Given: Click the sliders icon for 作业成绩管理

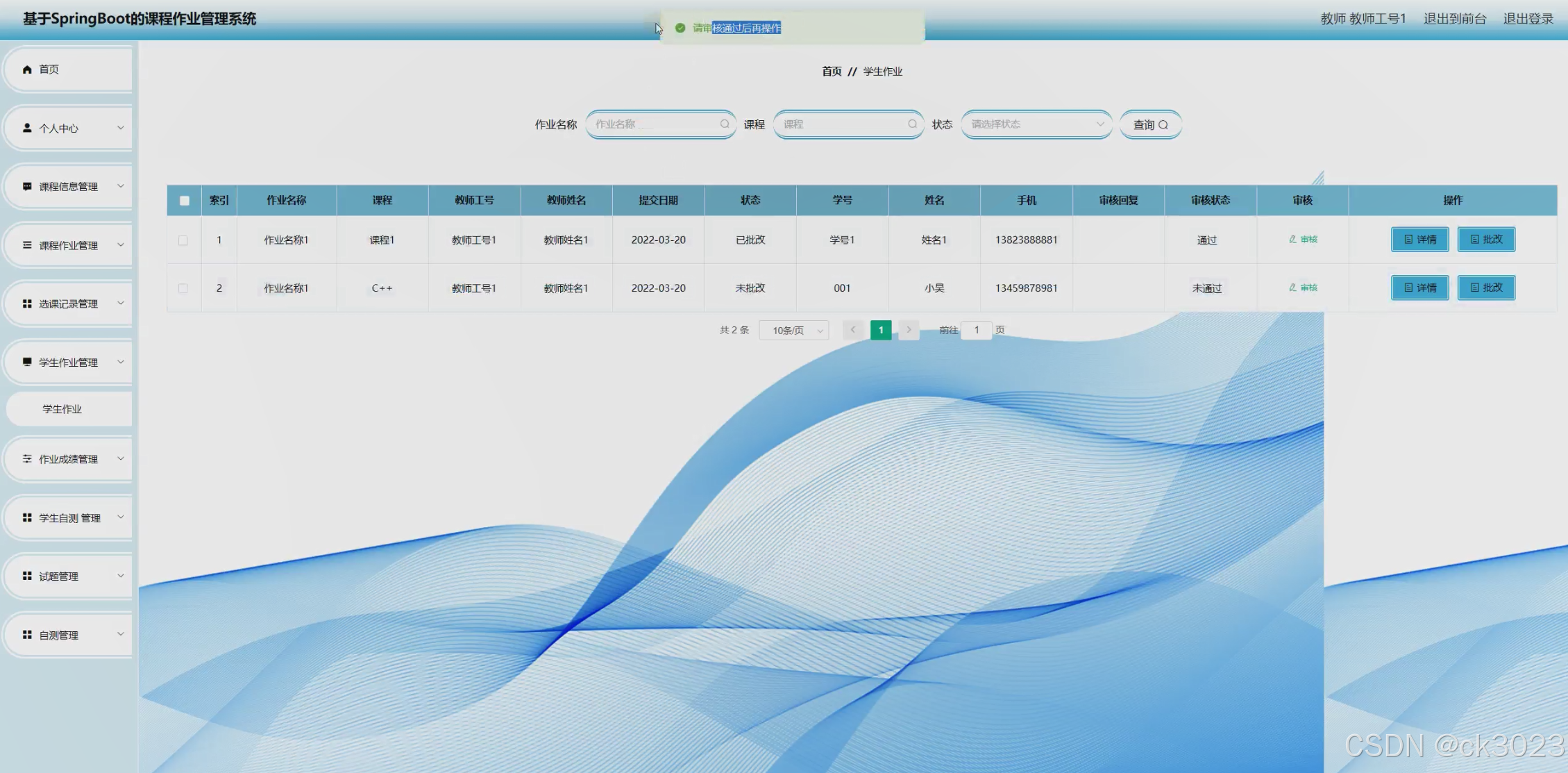Looking at the screenshot, I should (x=27, y=459).
